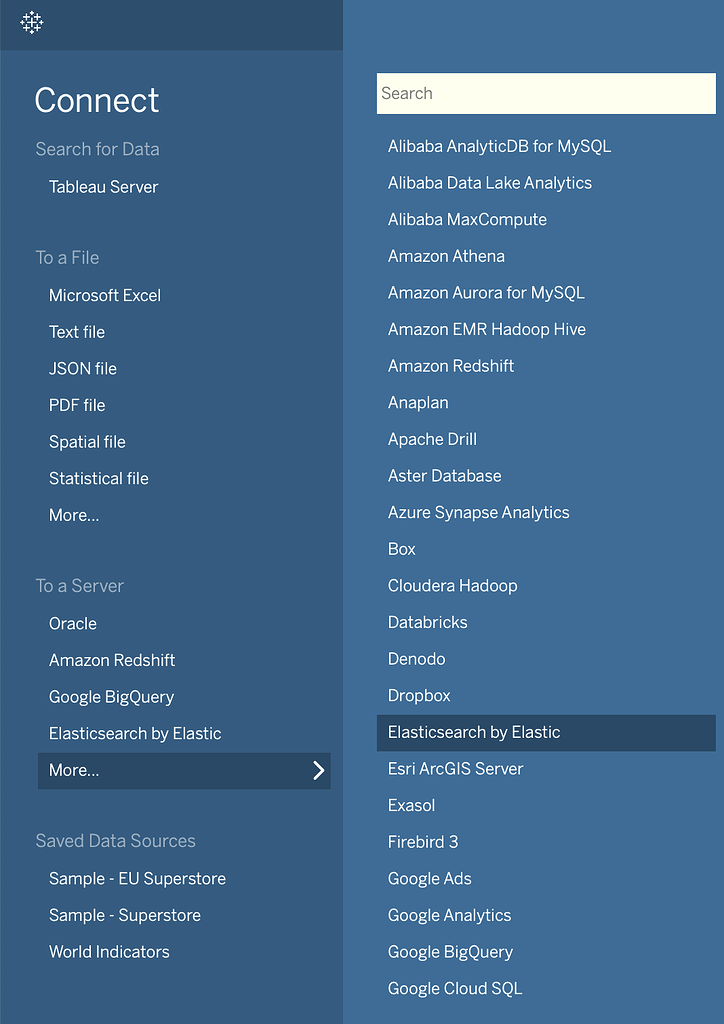724x1024 pixels.
Task: Connect to a Statistical file
Action: [98, 478]
